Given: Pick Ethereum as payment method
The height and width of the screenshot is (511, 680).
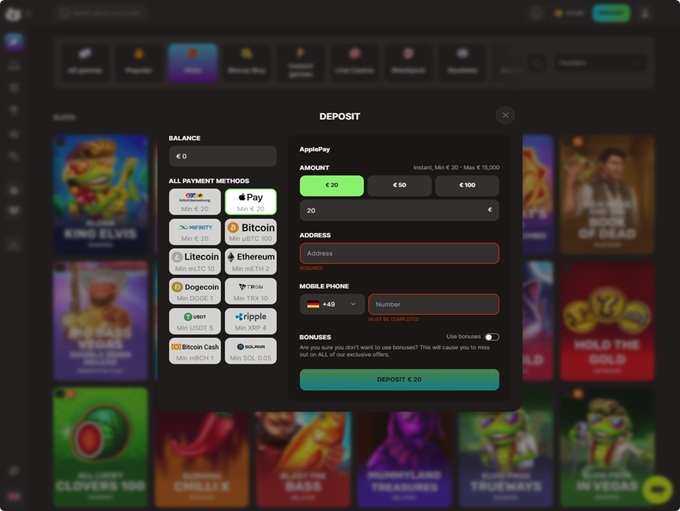Looking at the screenshot, I should (x=251, y=262).
